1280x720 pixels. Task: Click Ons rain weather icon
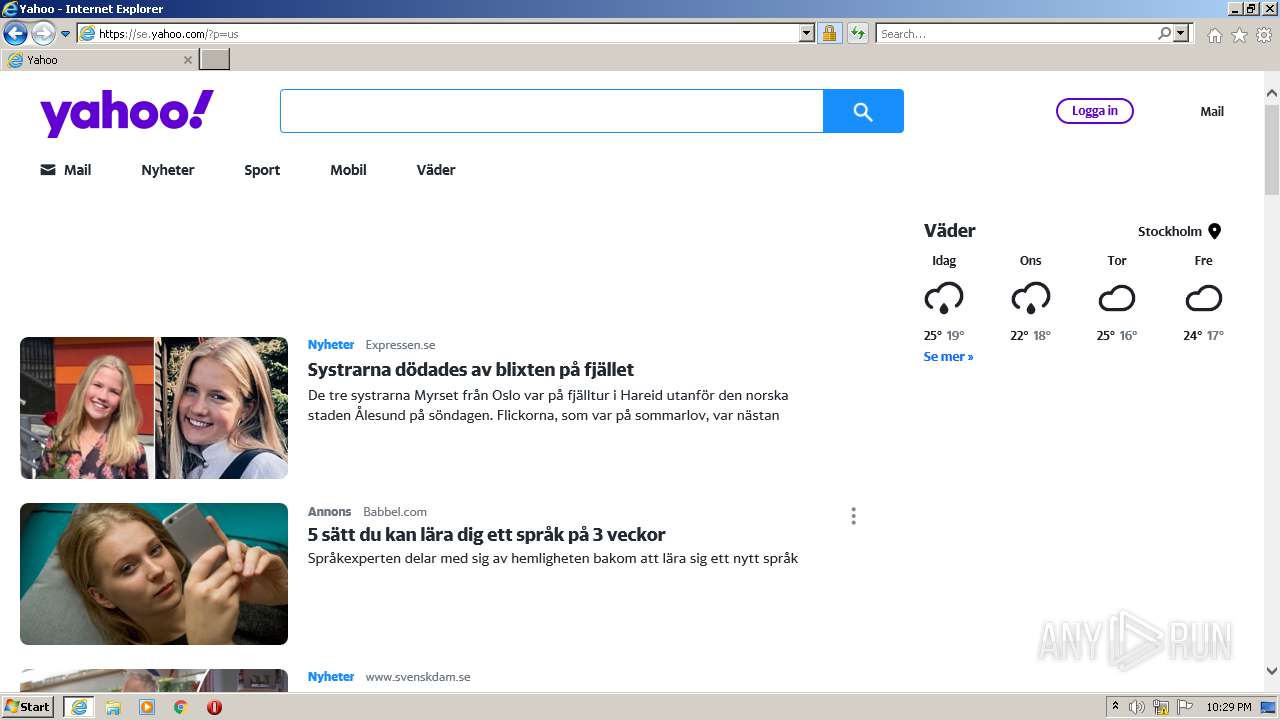click(1031, 298)
